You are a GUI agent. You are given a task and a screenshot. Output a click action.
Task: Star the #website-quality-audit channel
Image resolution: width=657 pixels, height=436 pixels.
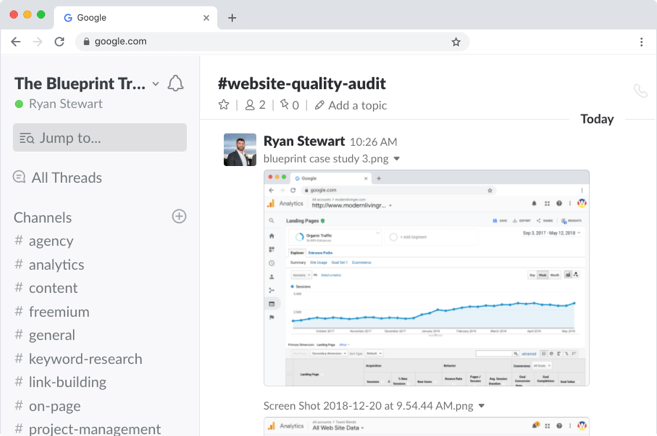pos(224,105)
